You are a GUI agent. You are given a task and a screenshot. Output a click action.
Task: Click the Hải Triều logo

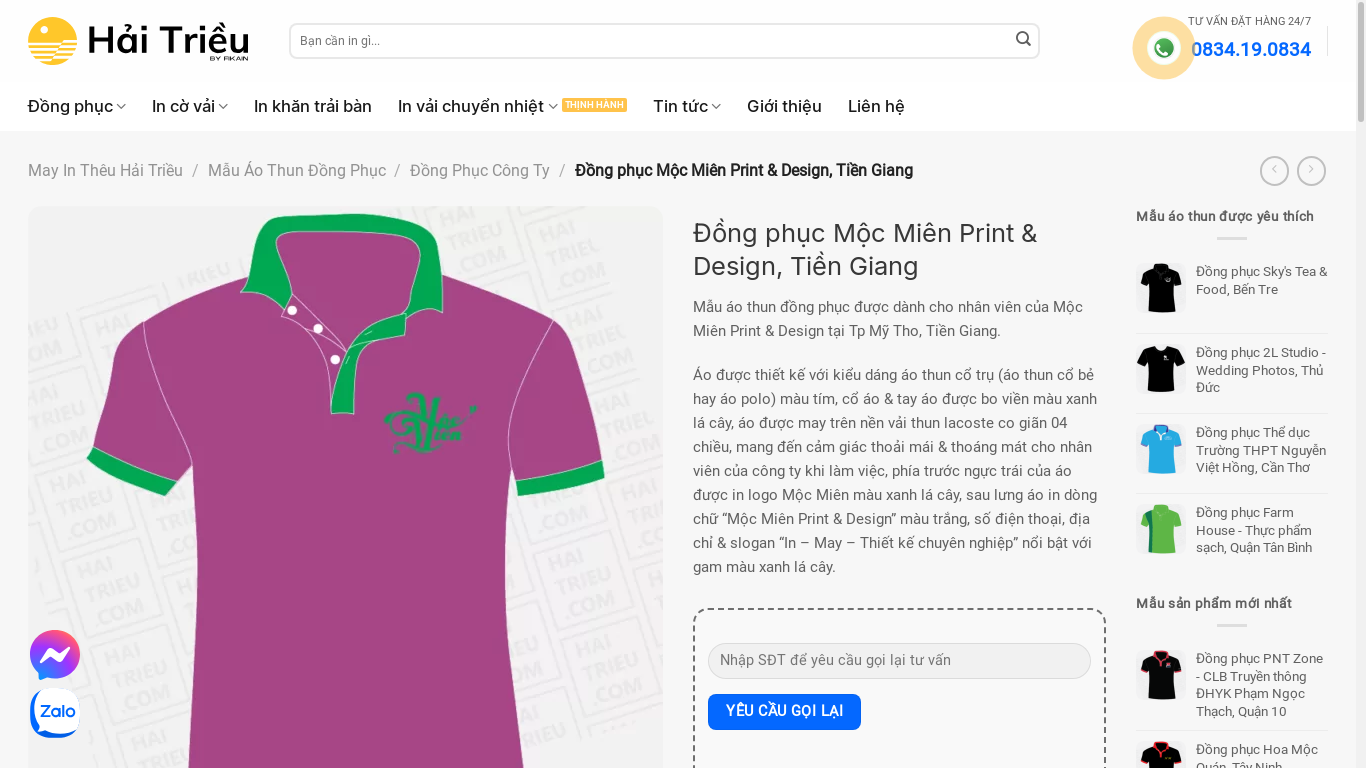click(x=138, y=41)
